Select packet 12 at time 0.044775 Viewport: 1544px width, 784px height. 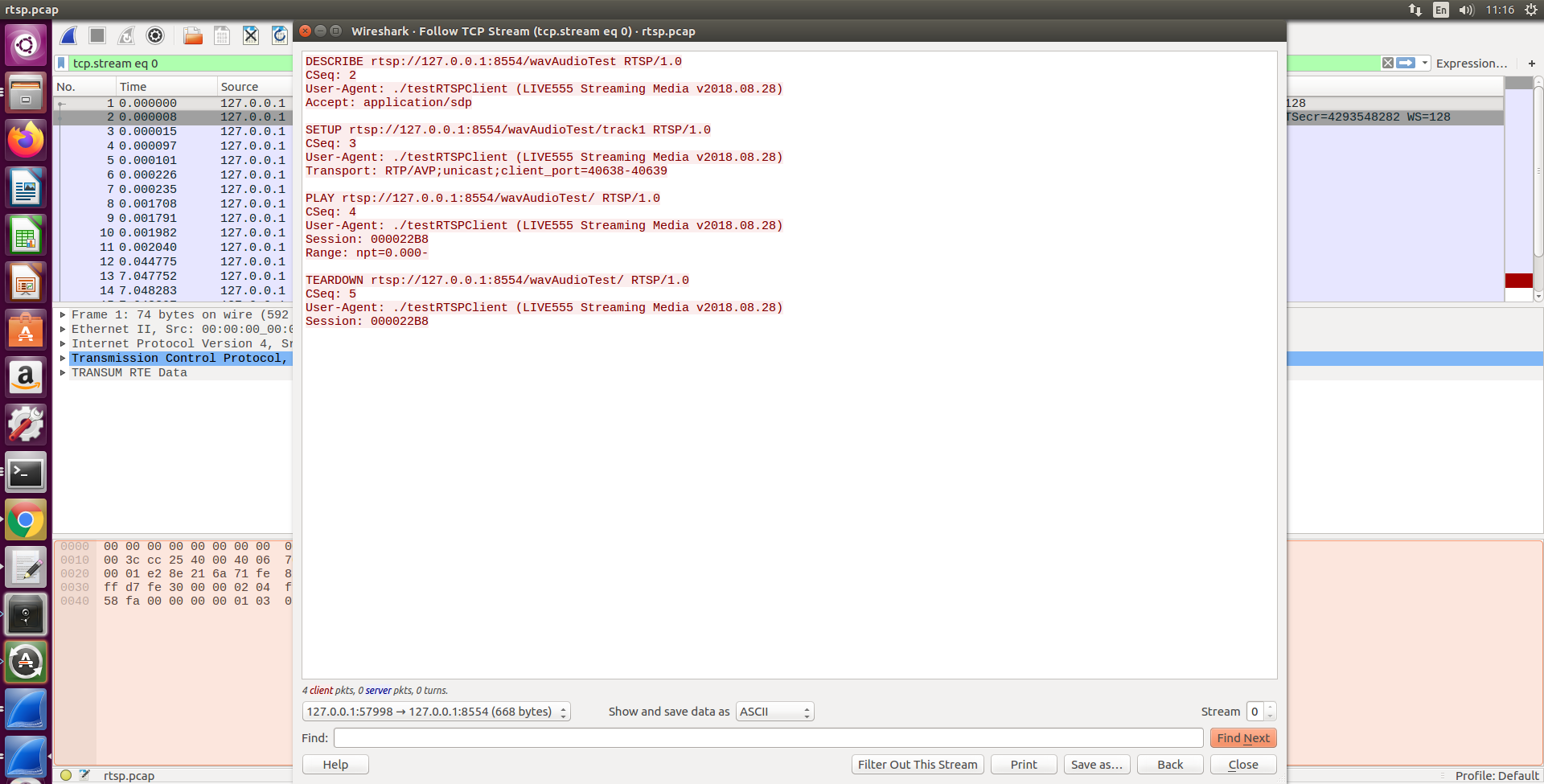pyautogui.click(x=173, y=261)
